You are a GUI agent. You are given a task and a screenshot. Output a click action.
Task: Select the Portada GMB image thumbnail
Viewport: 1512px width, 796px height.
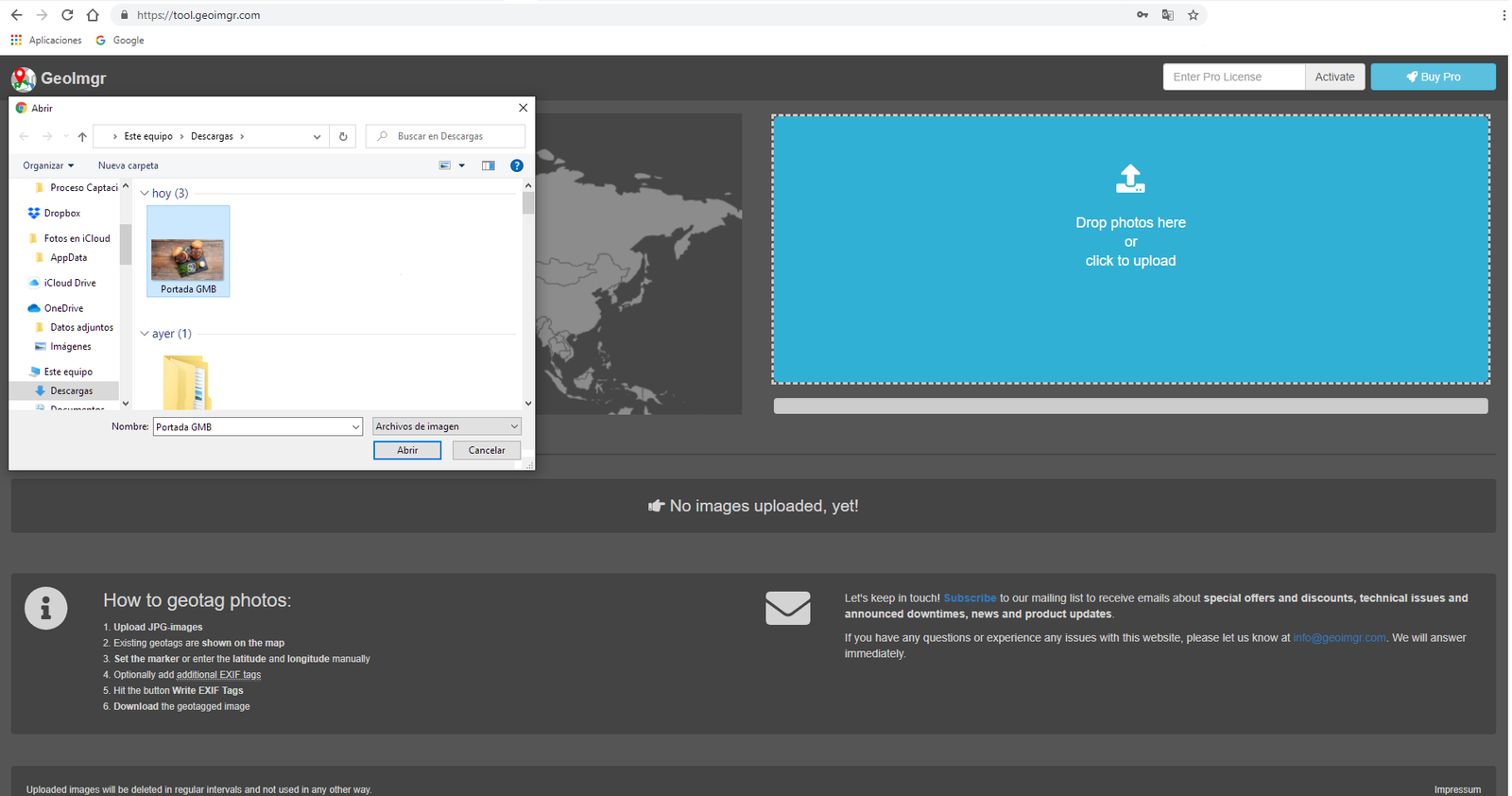pos(188,251)
